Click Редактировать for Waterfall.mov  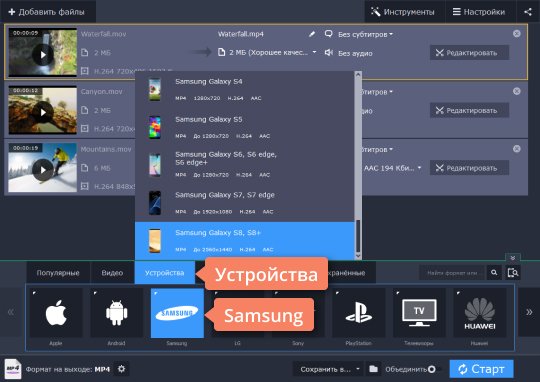[x=469, y=53]
